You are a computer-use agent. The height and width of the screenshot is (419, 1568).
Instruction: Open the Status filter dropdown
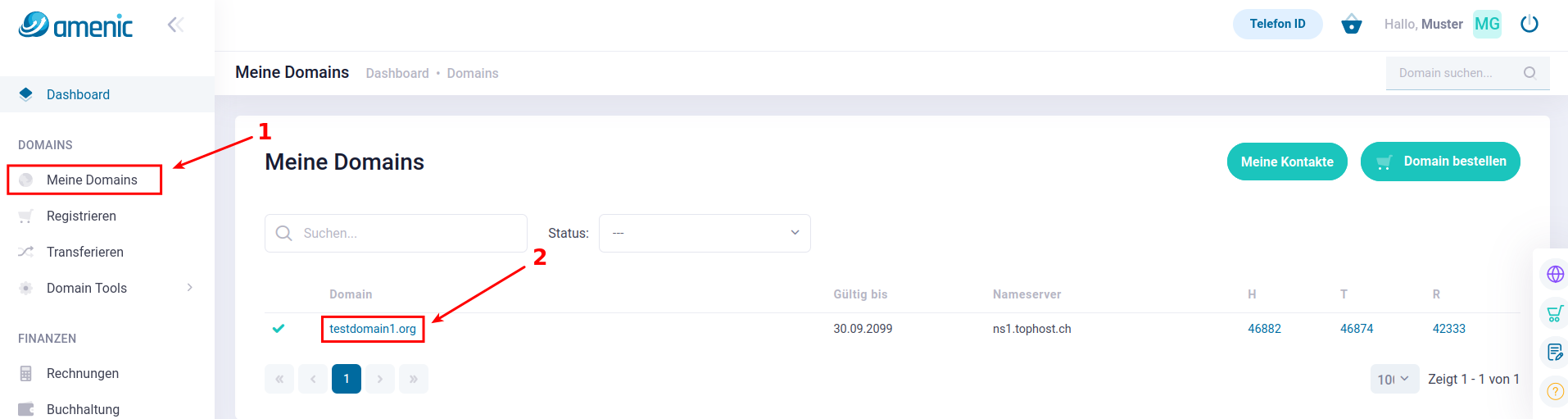click(705, 233)
